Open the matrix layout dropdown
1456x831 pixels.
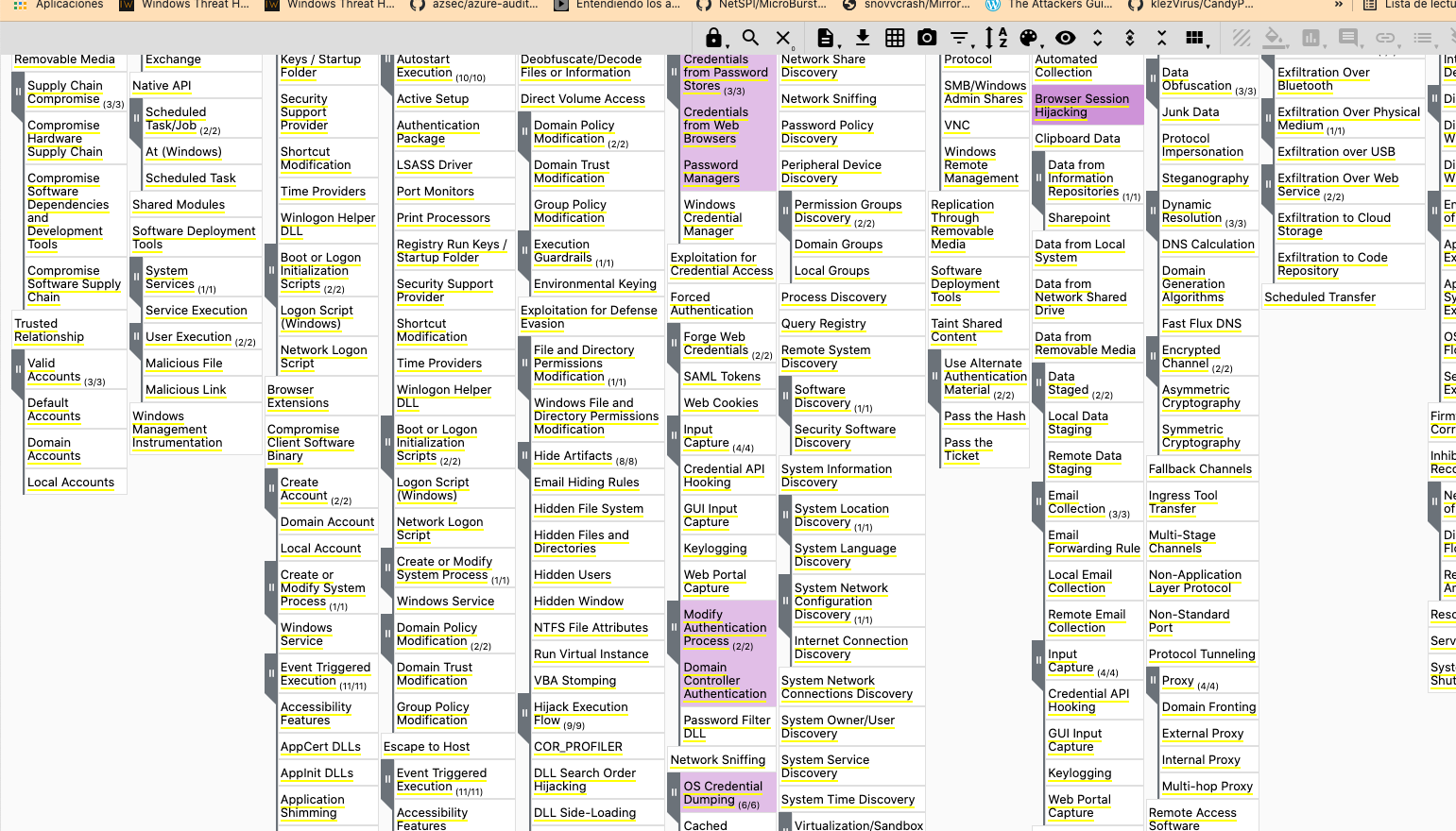pyautogui.click(x=1196, y=38)
